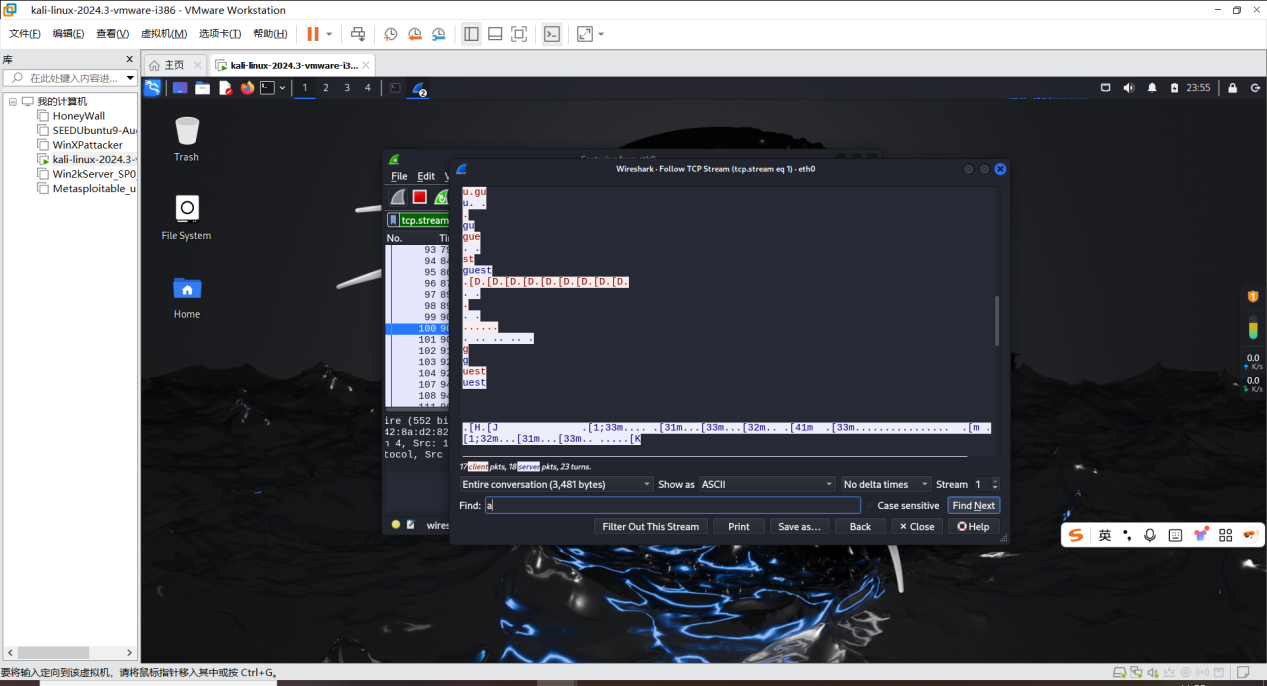
Task: Open the terminal emulator panel icon
Action: tap(267, 88)
